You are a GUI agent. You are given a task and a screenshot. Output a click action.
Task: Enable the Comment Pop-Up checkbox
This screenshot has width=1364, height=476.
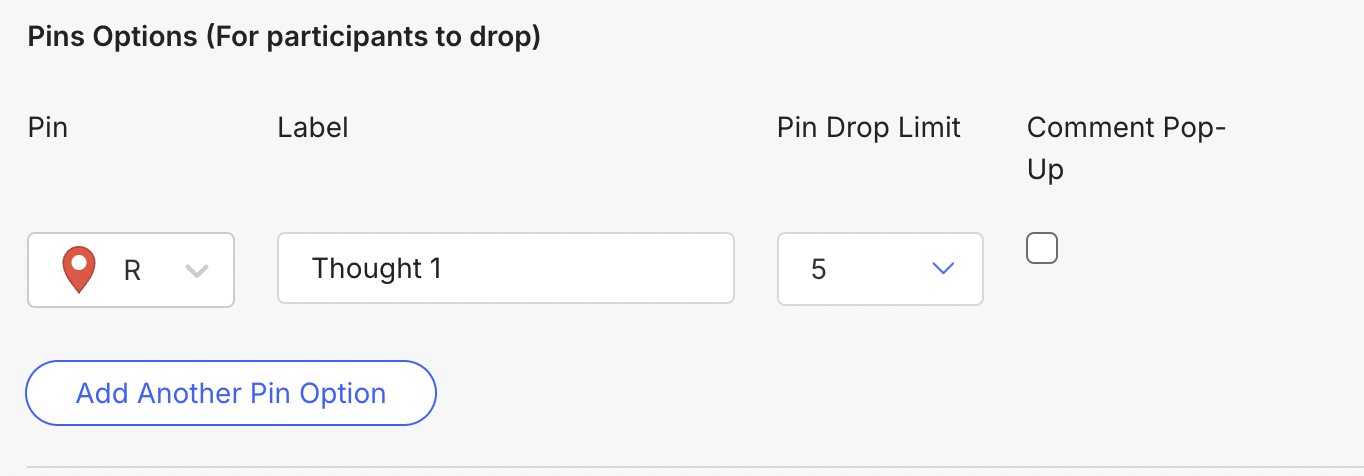tap(1042, 248)
